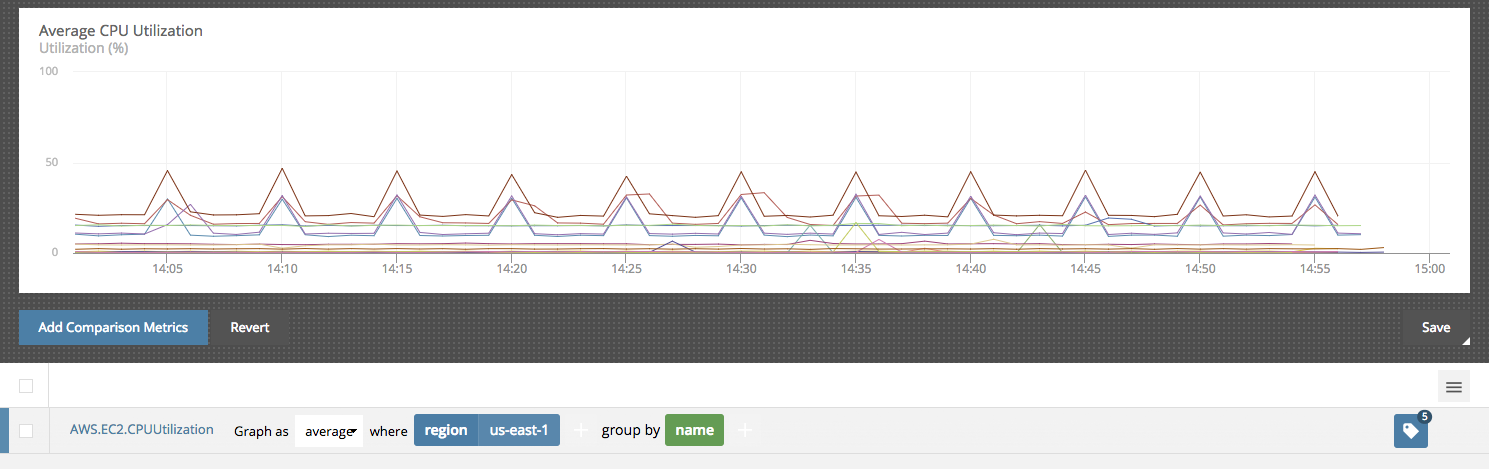Screen dimensions: 1489x469
Task: Click the 'Average CPU Utilization' chart title
Action: (120, 31)
